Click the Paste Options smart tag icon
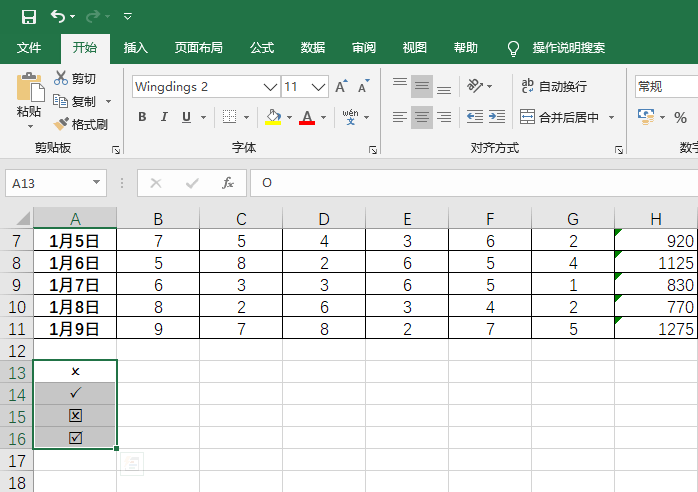The height and width of the screenshot is (492, 698). coord(132,464)
